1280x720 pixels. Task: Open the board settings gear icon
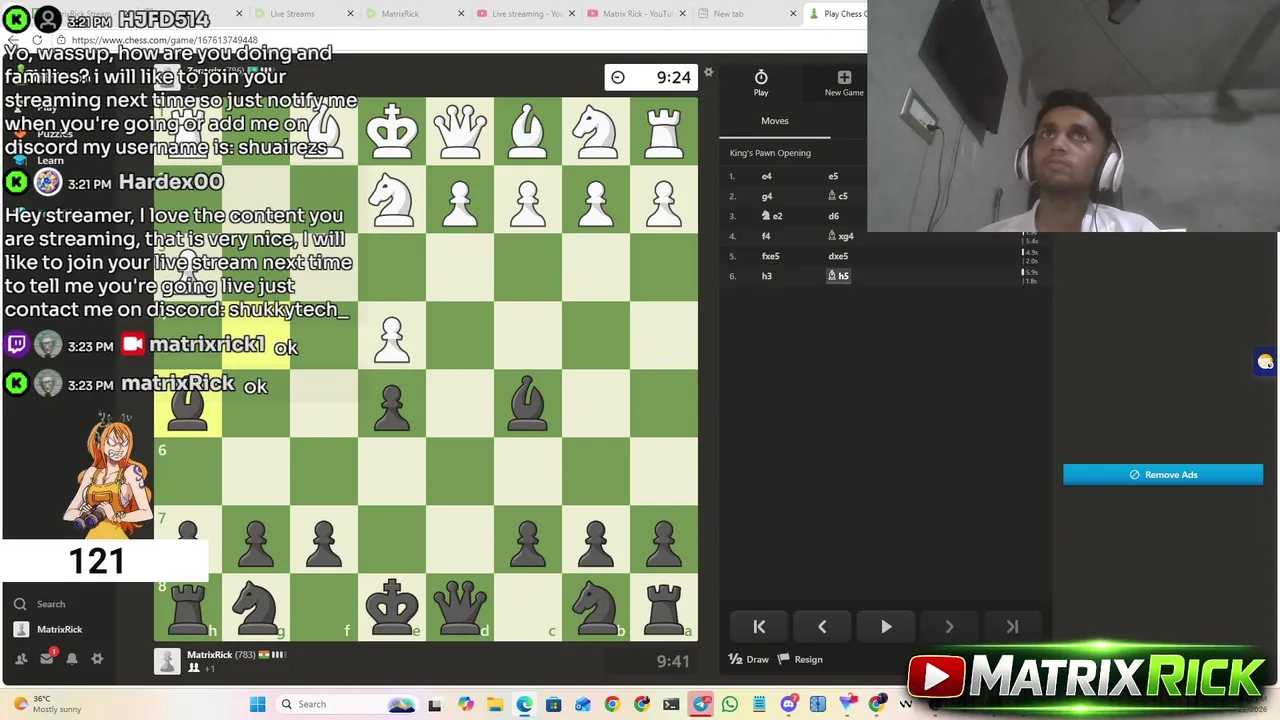click(708, 72)
